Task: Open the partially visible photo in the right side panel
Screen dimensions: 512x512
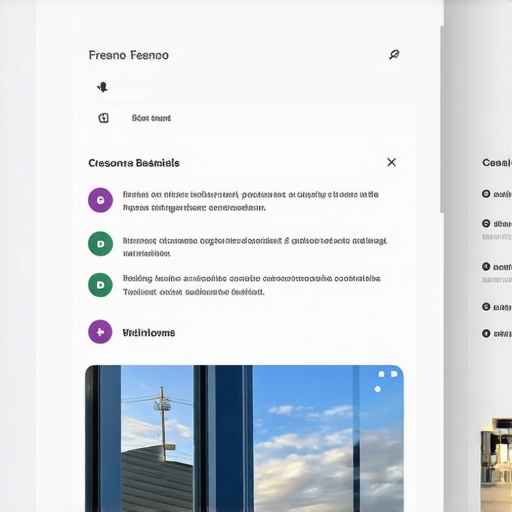Action: 496,465
